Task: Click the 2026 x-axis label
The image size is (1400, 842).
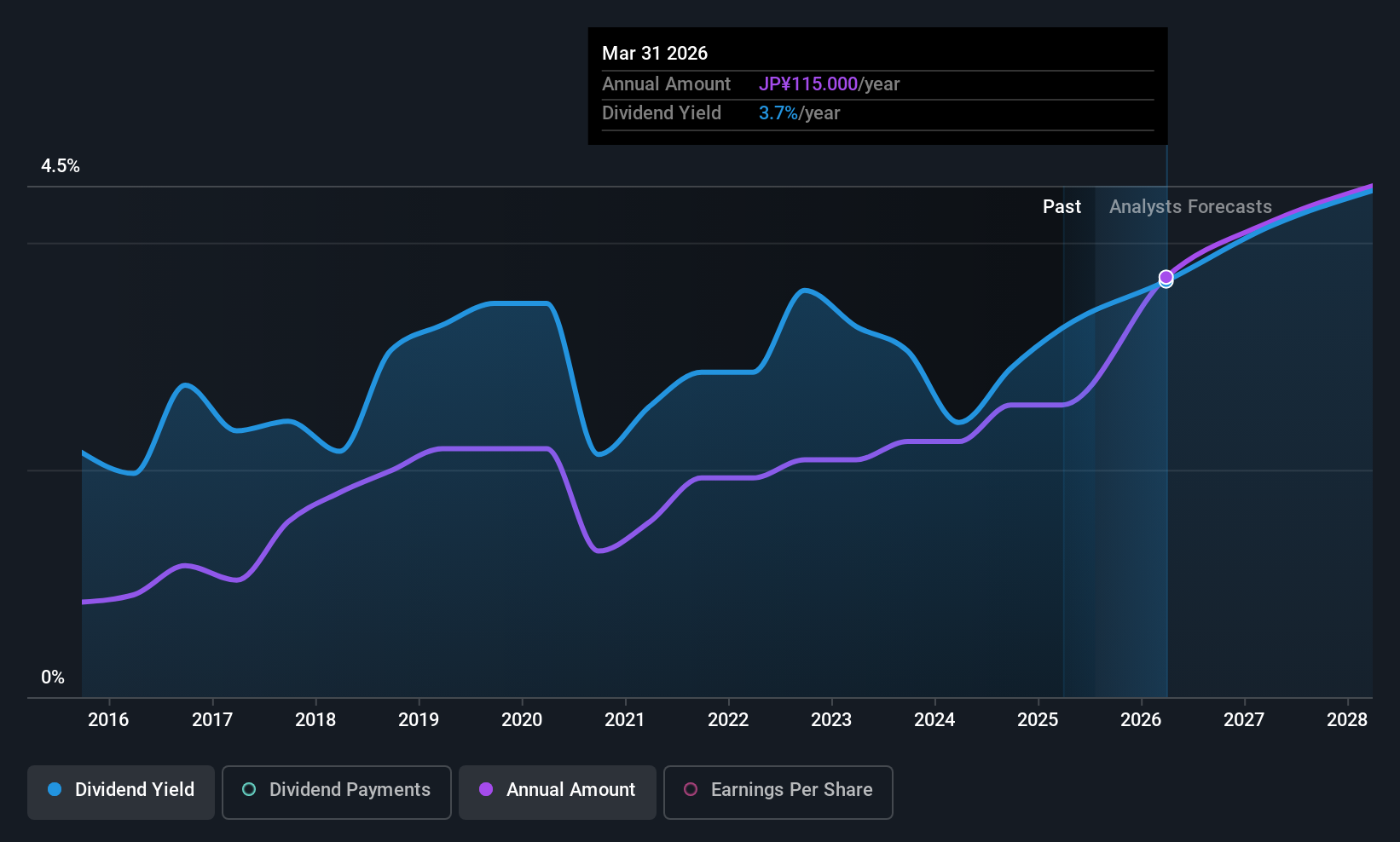Action: (x=1141, y=720)
